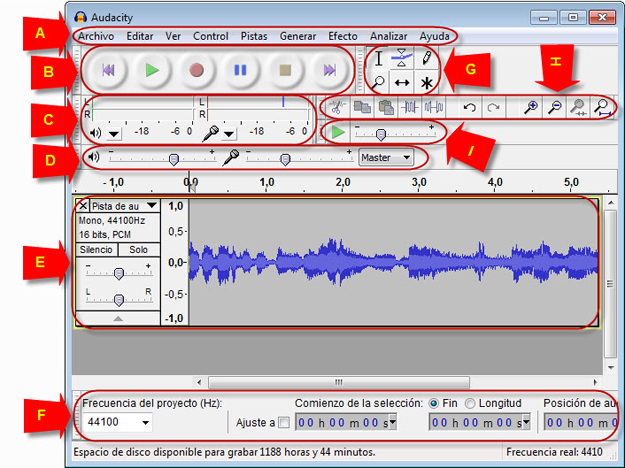Click the 1,0 mark on timeline ruler
625x468 pixels.
pos(267,182)
